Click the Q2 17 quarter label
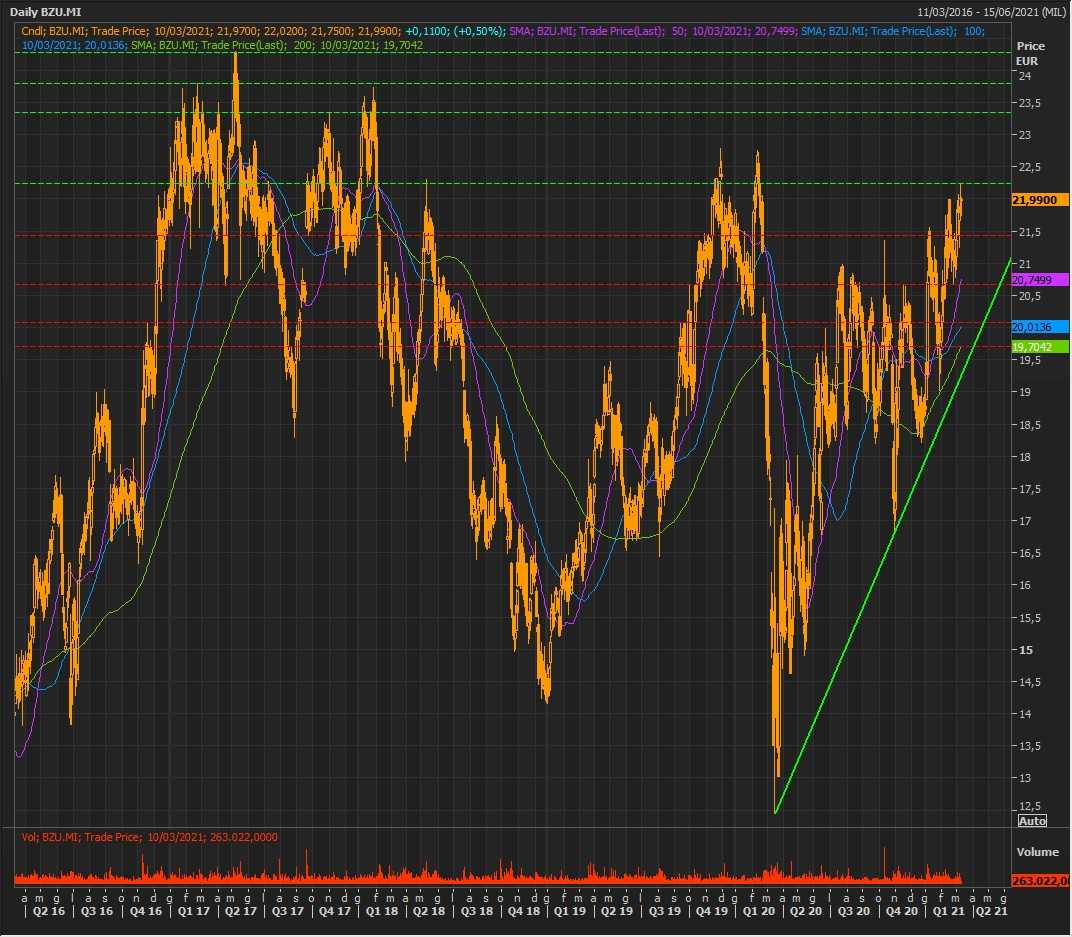Screen dimensions: 1072x937 [241, 911]
